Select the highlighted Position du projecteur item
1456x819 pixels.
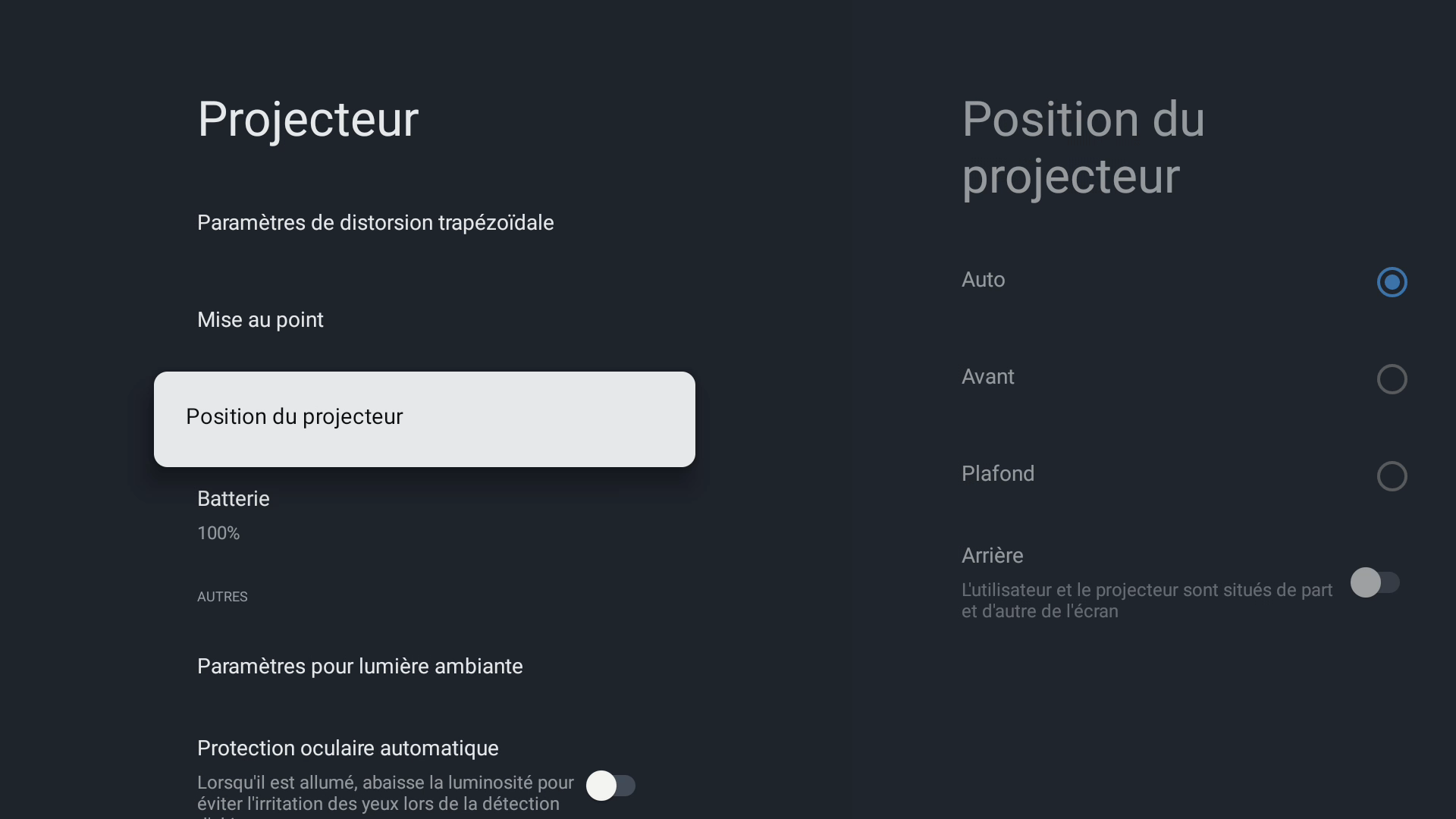424,419
